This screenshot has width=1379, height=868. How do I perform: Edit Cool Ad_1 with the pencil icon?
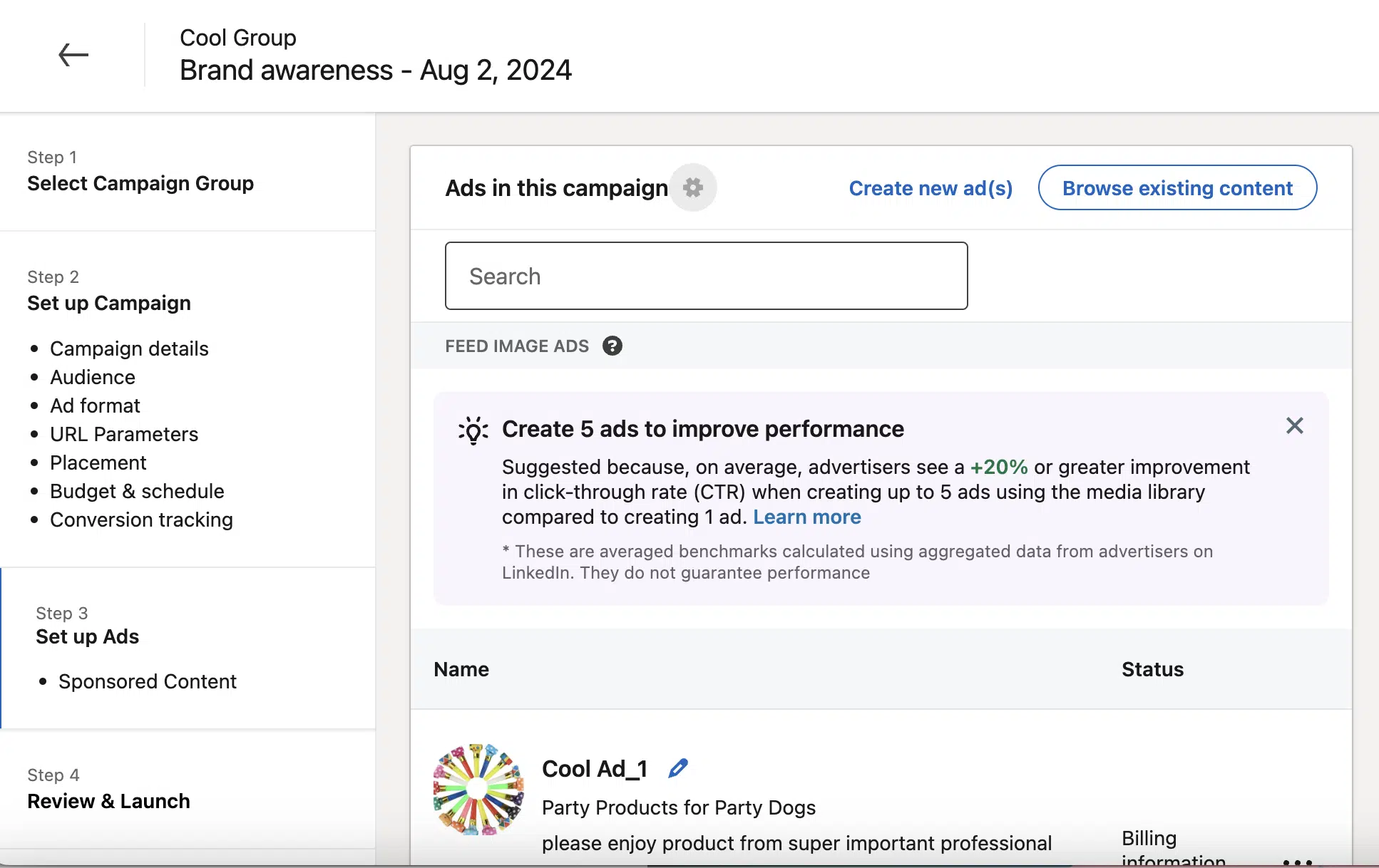[x=677, y=768]
